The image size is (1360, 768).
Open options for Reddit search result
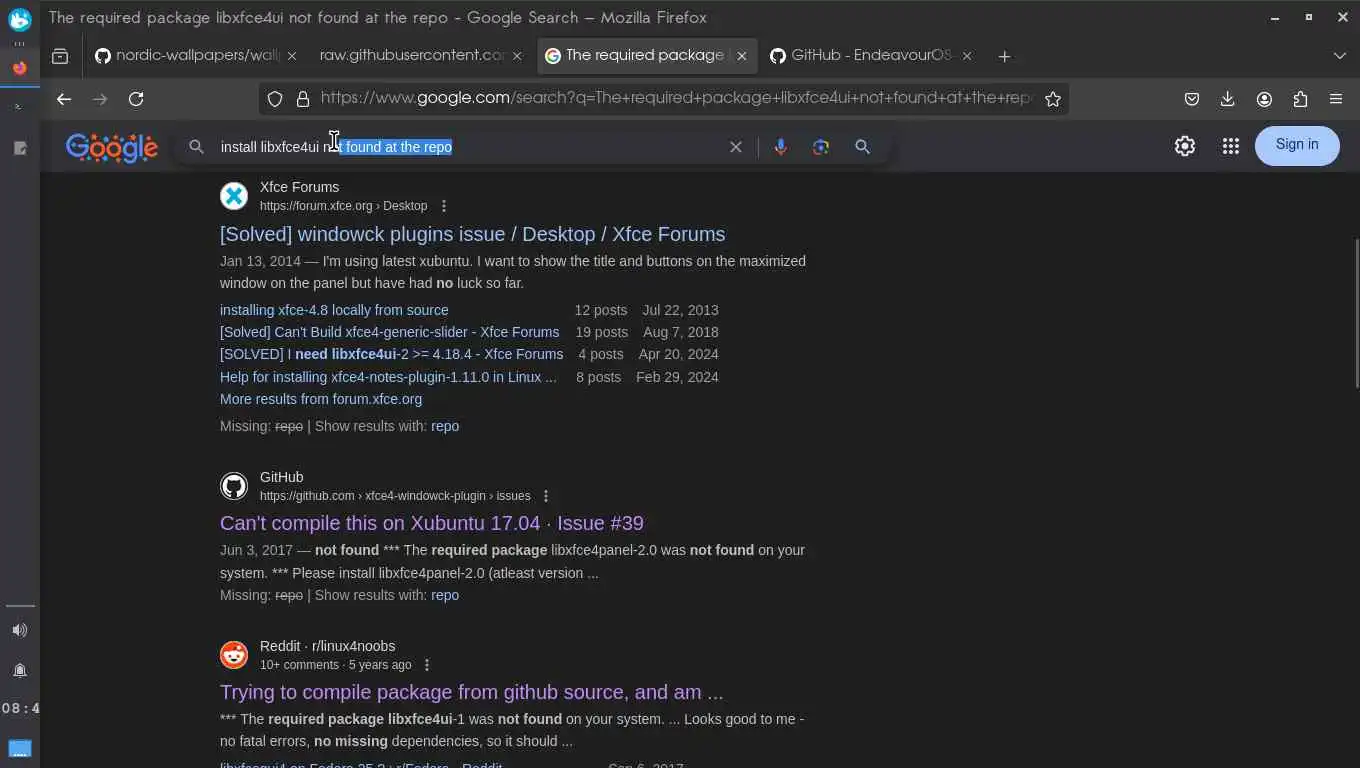(427, 665)
